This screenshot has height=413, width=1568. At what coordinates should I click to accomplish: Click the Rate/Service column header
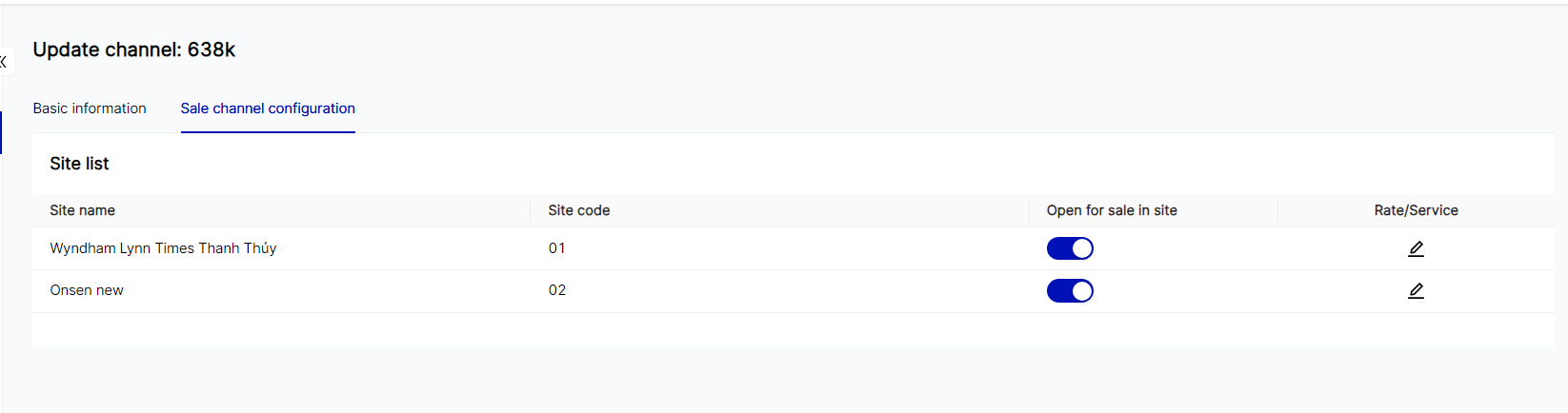[x=1416, y=210]
